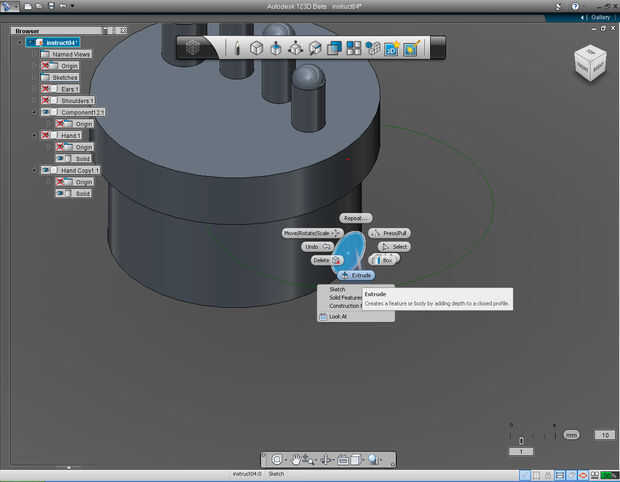Choose Look At from context menu
The width and height of the screenshot is (620, 482).
[x=337, y=316]
